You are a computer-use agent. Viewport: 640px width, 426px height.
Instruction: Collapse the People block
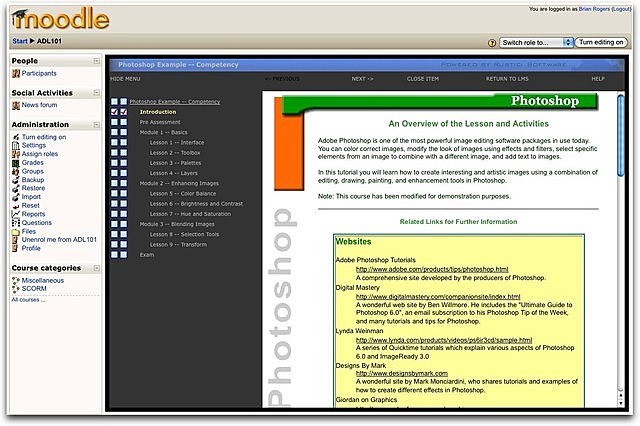tap(97, 61)
